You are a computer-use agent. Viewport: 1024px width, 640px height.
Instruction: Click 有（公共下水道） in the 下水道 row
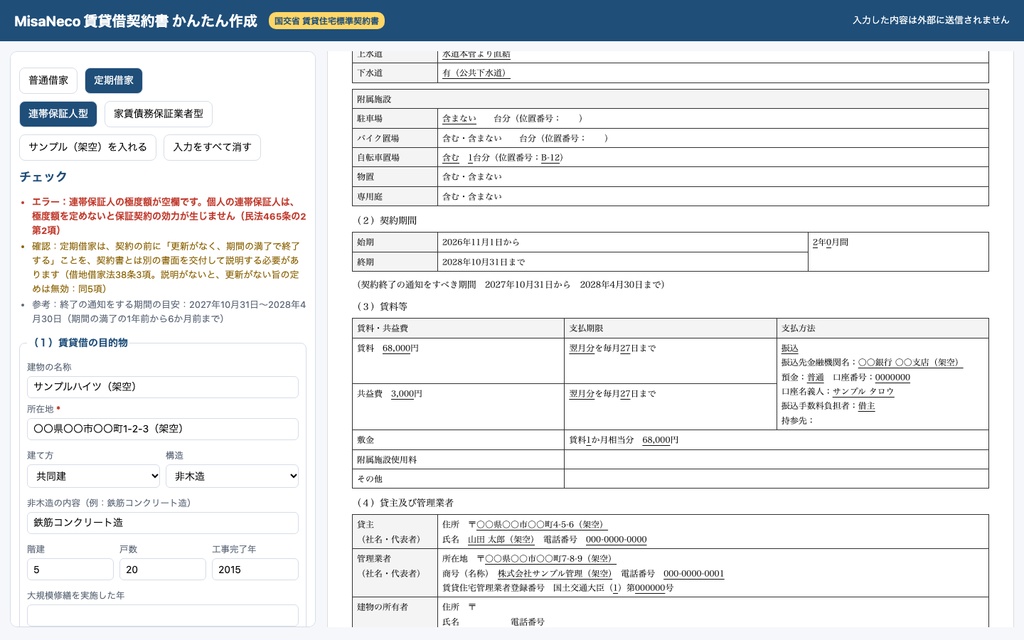[x=476, y=72]
